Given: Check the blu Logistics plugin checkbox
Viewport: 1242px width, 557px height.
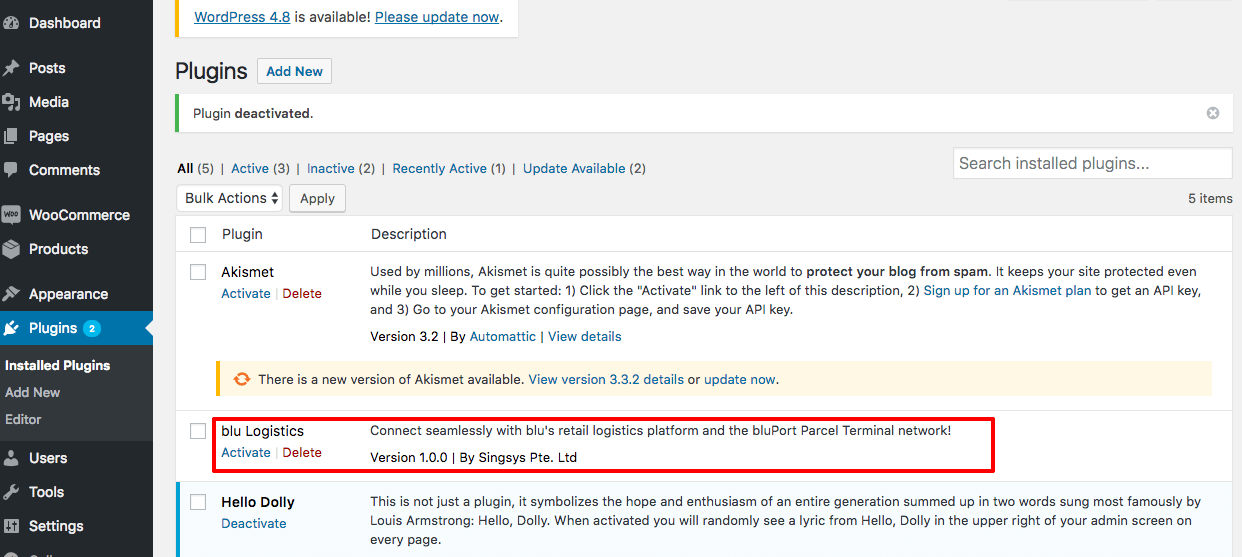Looking at the screenshot, I should [198, 431].
